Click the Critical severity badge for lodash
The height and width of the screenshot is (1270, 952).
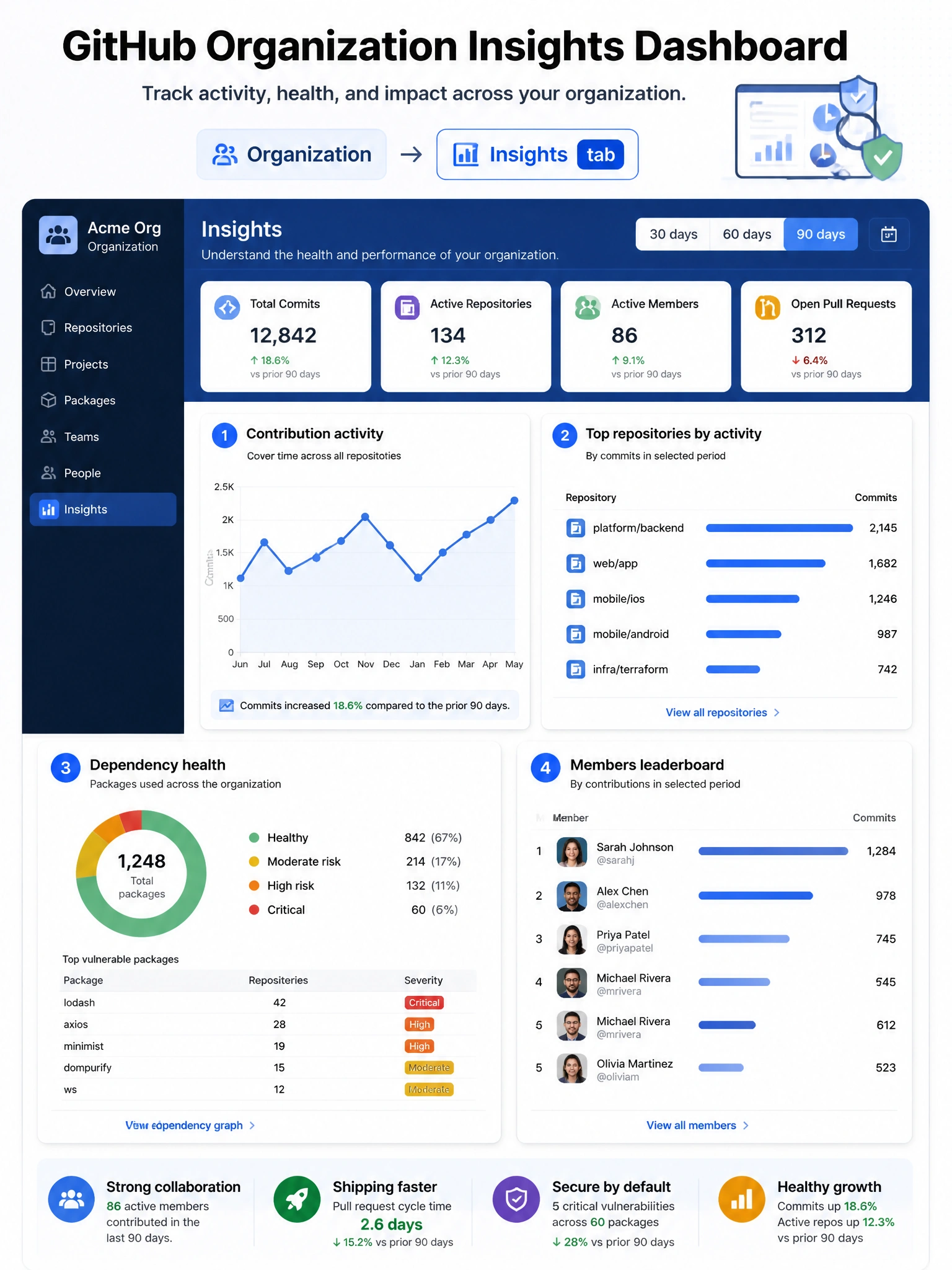point(424,1003)
